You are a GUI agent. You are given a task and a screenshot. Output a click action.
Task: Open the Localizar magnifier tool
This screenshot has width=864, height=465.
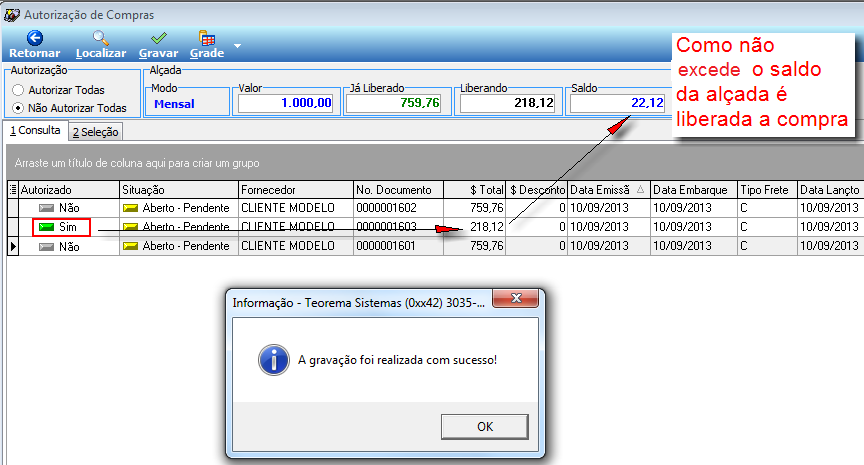click(x=101, y=38)
